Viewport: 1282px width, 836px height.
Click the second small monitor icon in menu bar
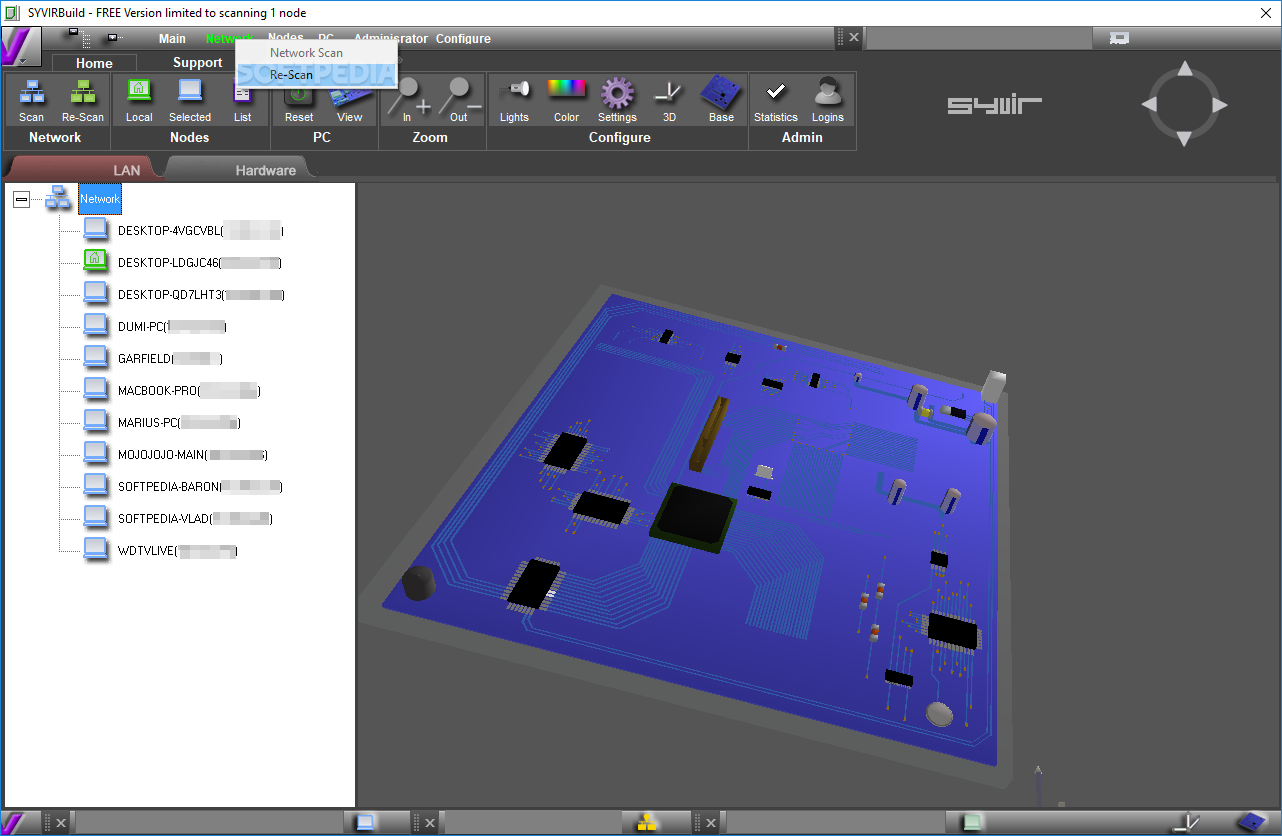click(112, 38)
